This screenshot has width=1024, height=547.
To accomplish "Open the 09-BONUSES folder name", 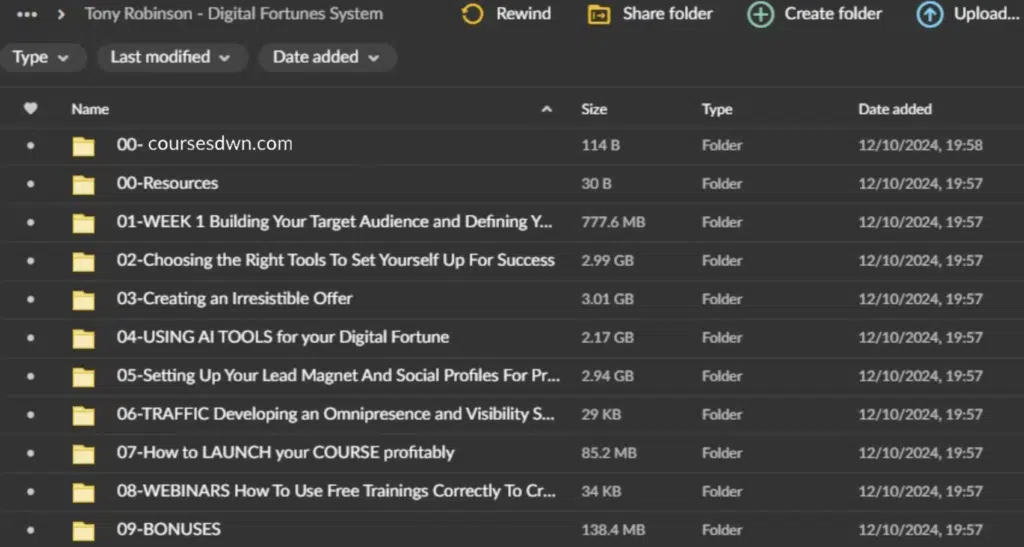I will click(168, 529).
